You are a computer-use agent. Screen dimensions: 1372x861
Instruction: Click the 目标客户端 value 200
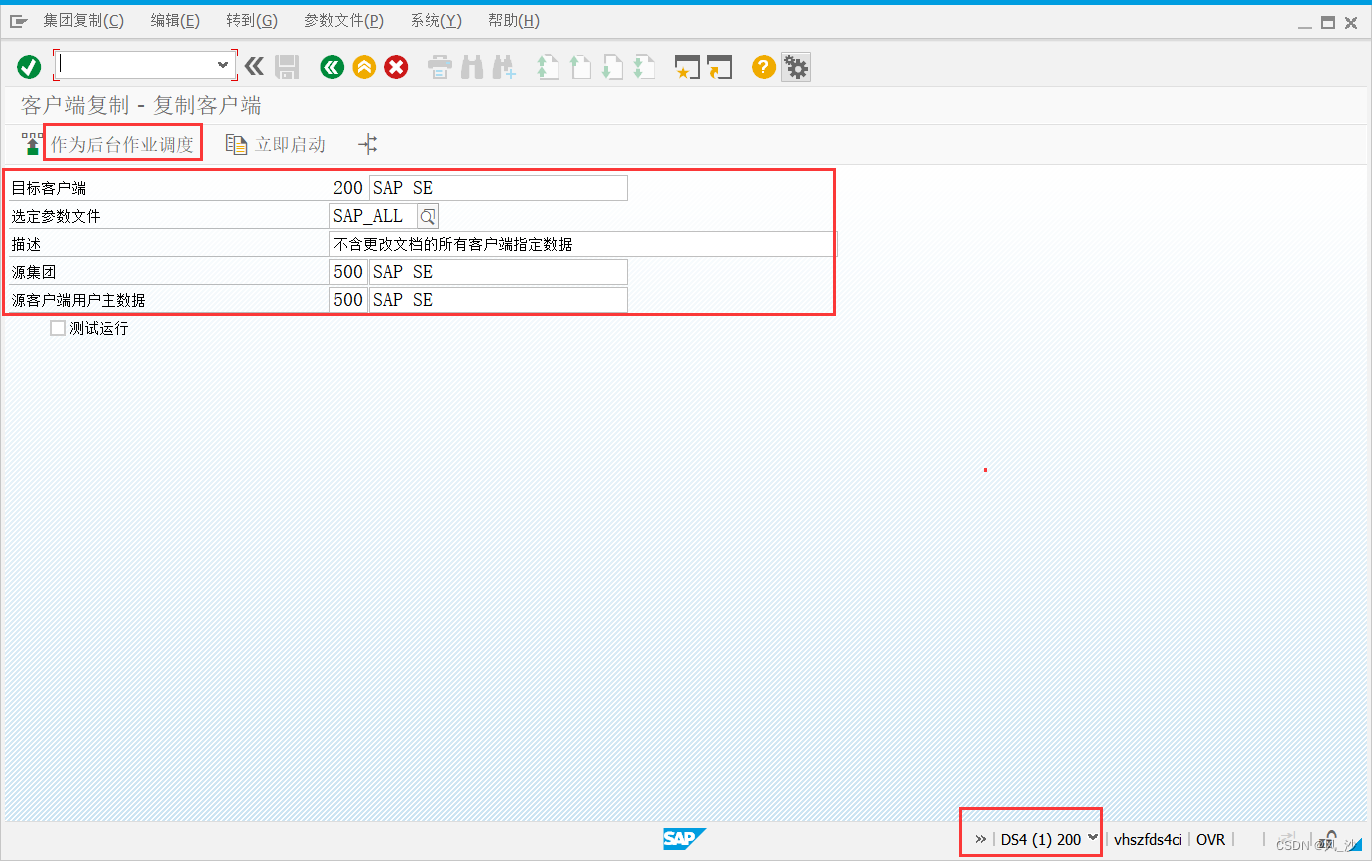348,188
